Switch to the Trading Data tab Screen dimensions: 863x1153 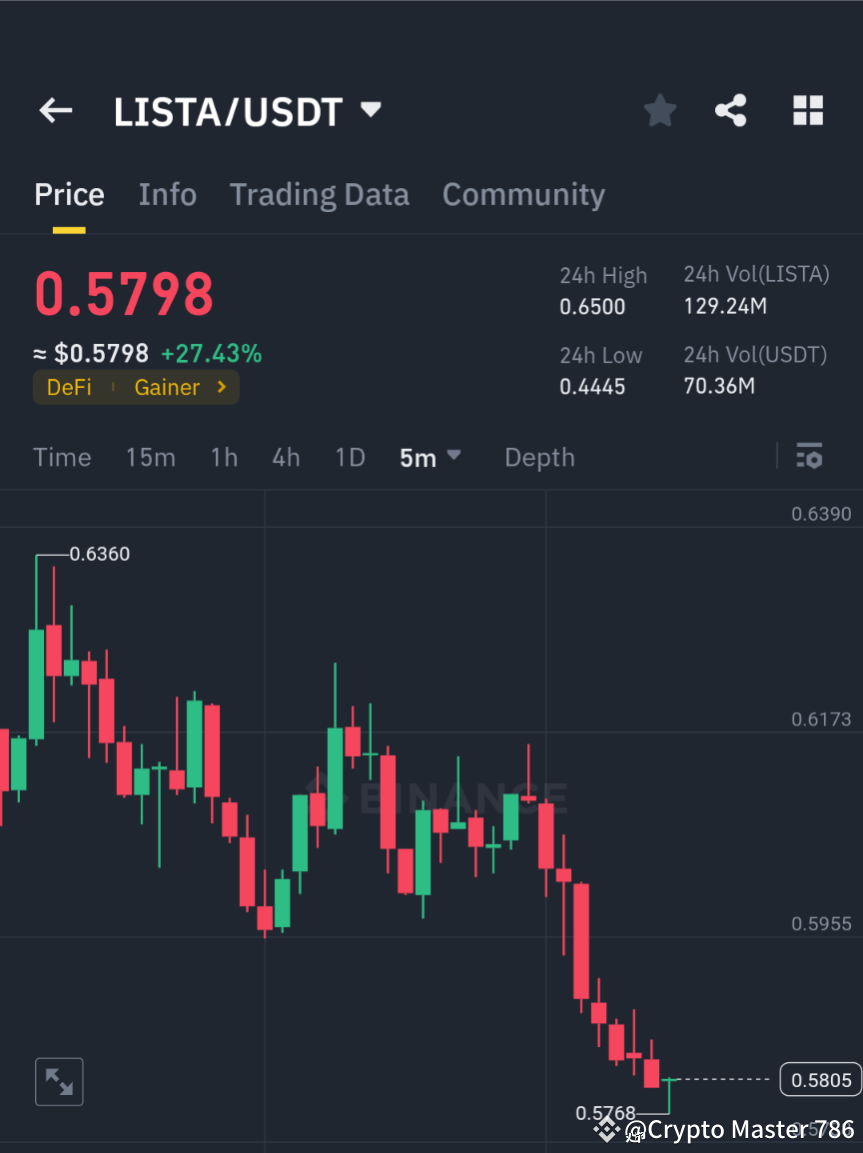click(319, 194)
